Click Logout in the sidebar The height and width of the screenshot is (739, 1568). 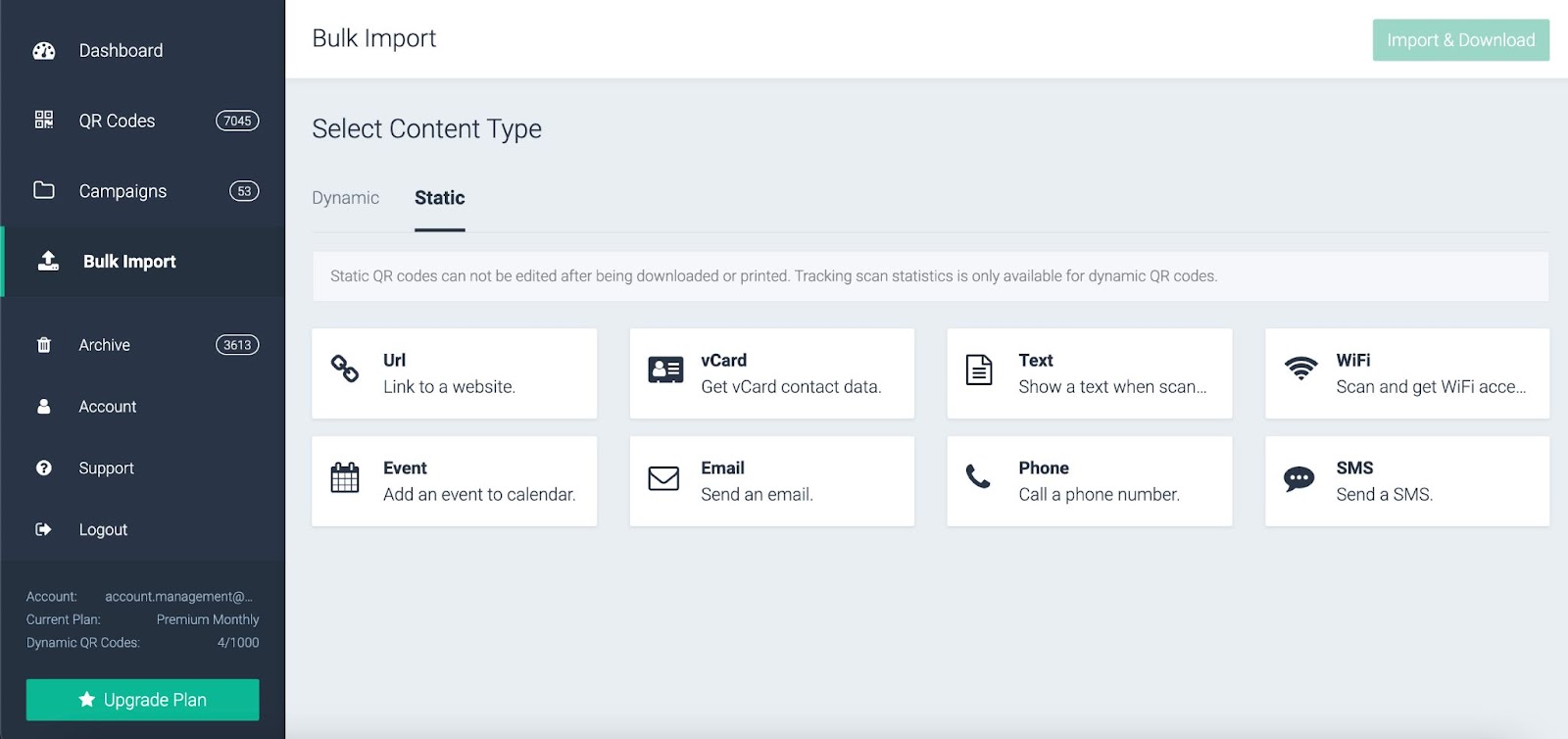coord(143,529)
